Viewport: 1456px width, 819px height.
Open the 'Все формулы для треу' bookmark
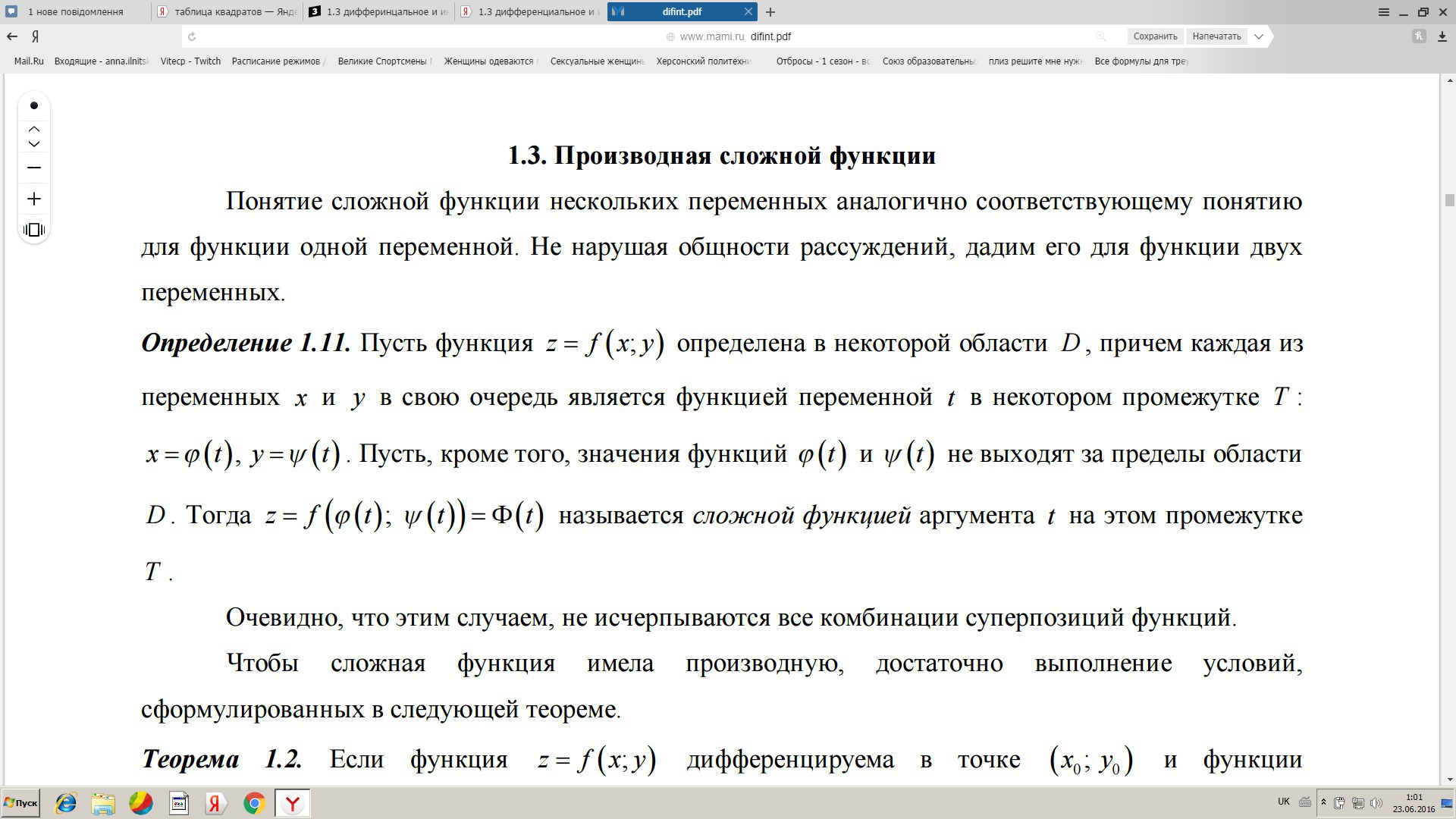point(1142,61)
